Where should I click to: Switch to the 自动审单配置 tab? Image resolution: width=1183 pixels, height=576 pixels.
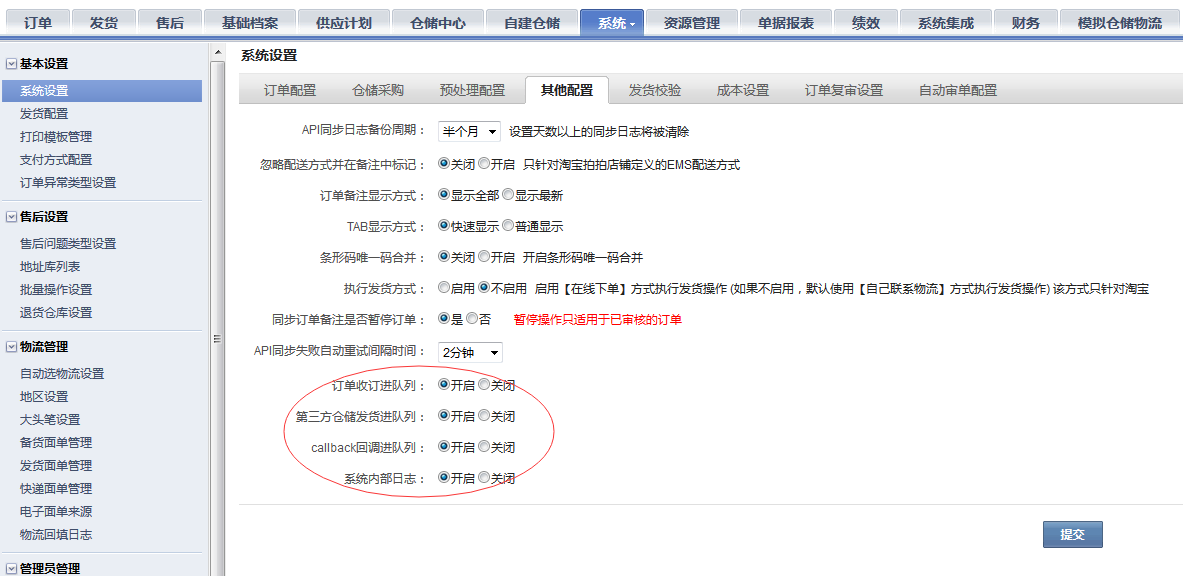[x=957, y=90]
